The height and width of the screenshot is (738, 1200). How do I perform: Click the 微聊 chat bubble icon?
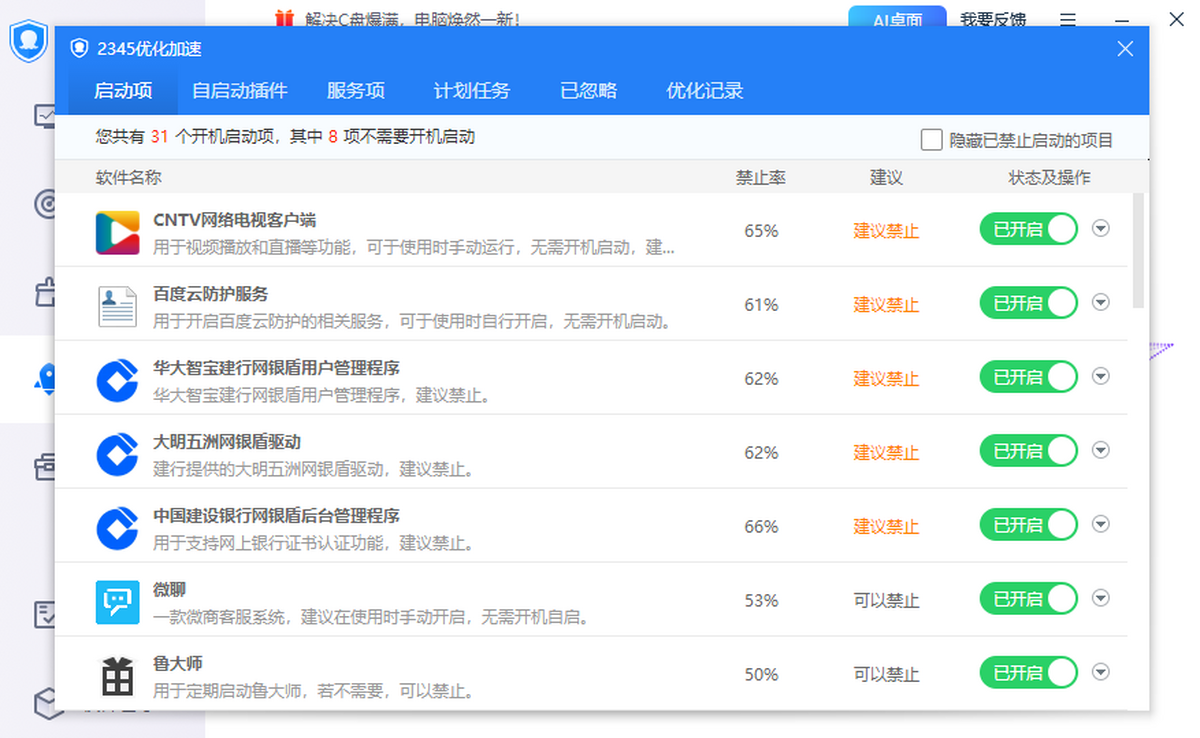[117, 602]
